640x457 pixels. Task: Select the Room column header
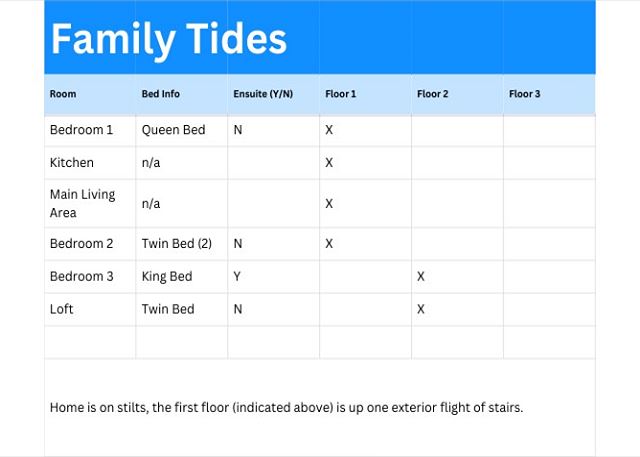pyautogui.click(x=63, y=94)
